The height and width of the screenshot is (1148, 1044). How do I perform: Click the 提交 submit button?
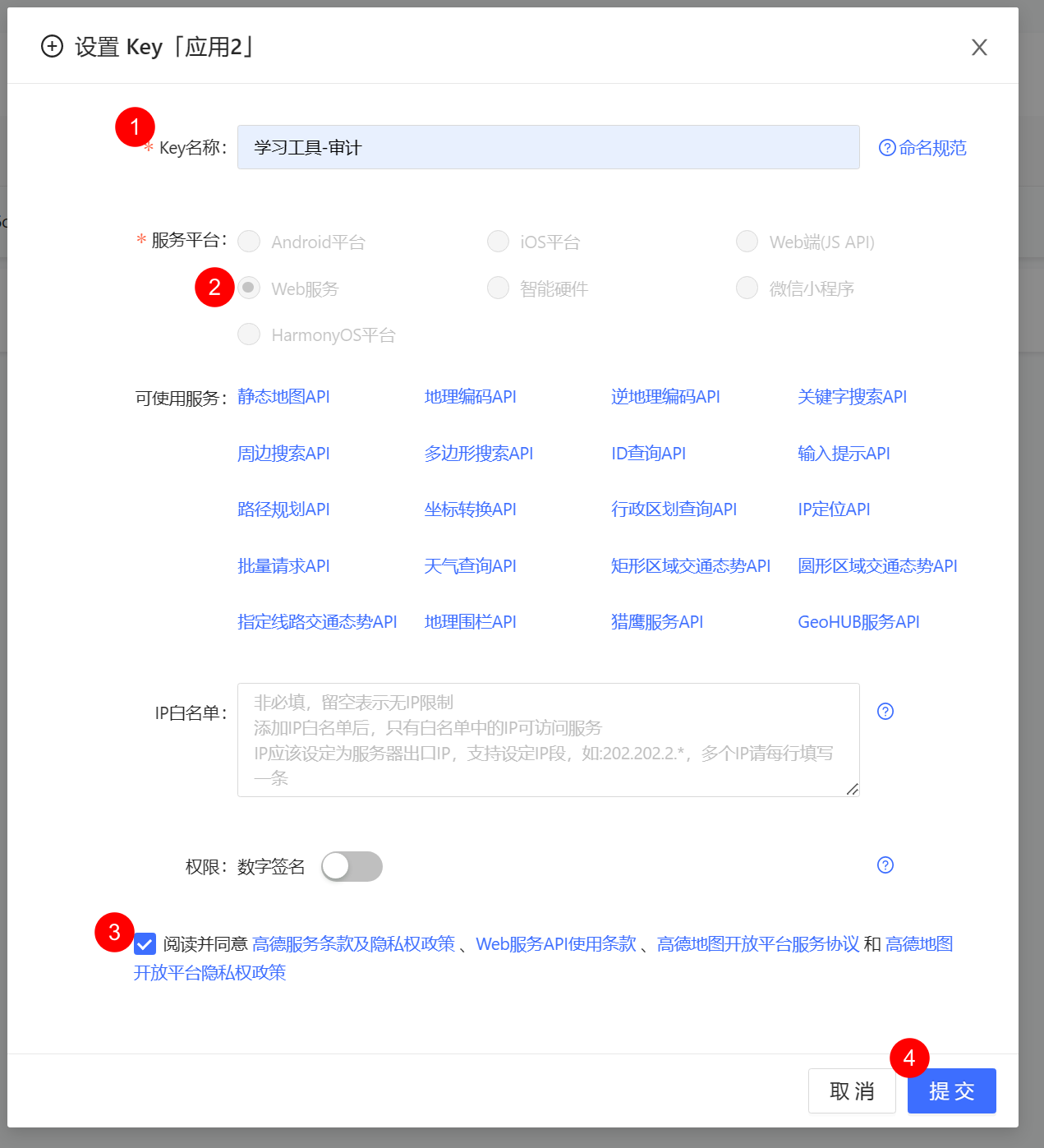(951, 1090)
